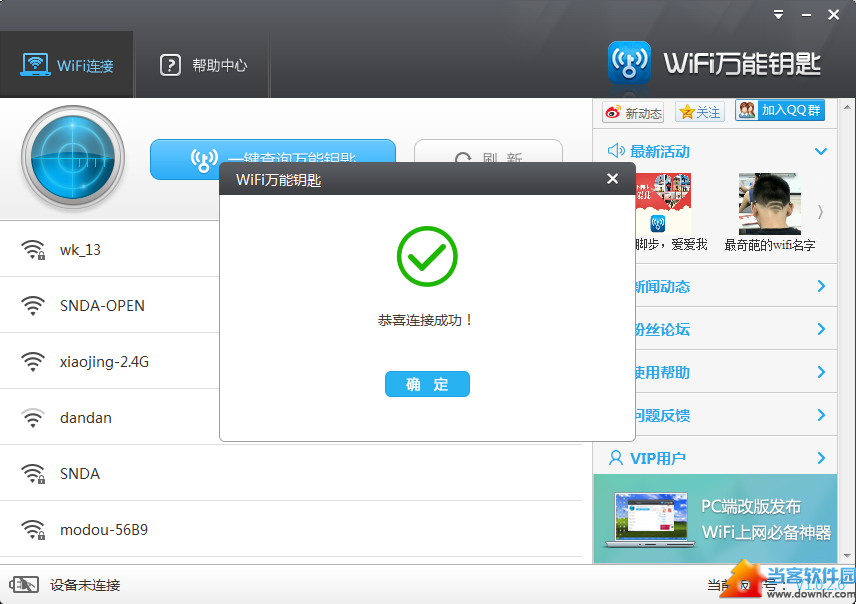Click the weak WiFi icon beside dandan

coord(33,418)
